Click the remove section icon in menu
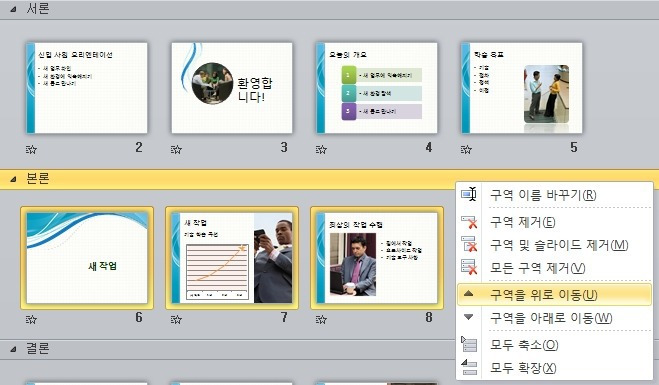 point(469,222)
